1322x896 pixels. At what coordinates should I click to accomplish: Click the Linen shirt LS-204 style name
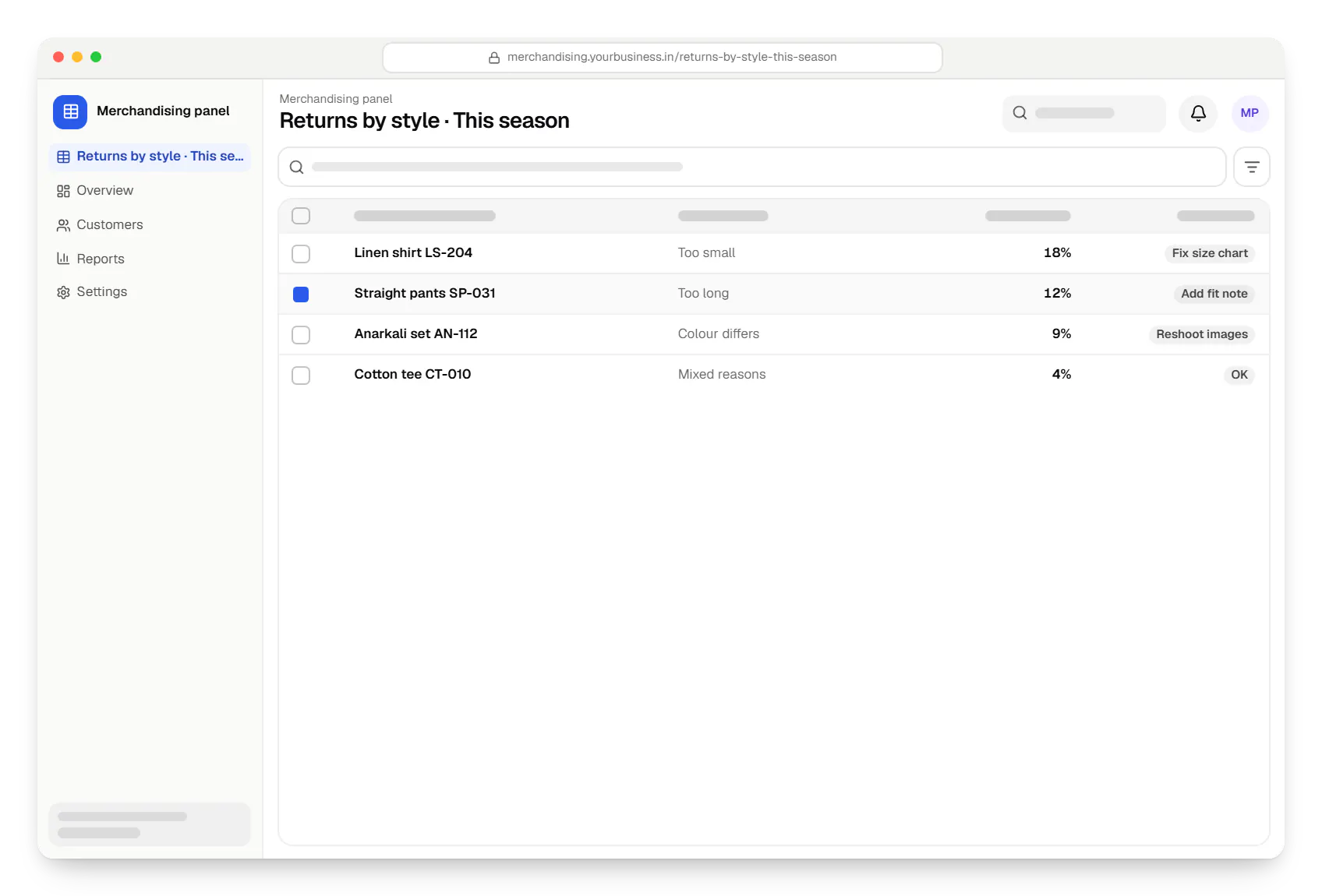(x=413, y=252)
